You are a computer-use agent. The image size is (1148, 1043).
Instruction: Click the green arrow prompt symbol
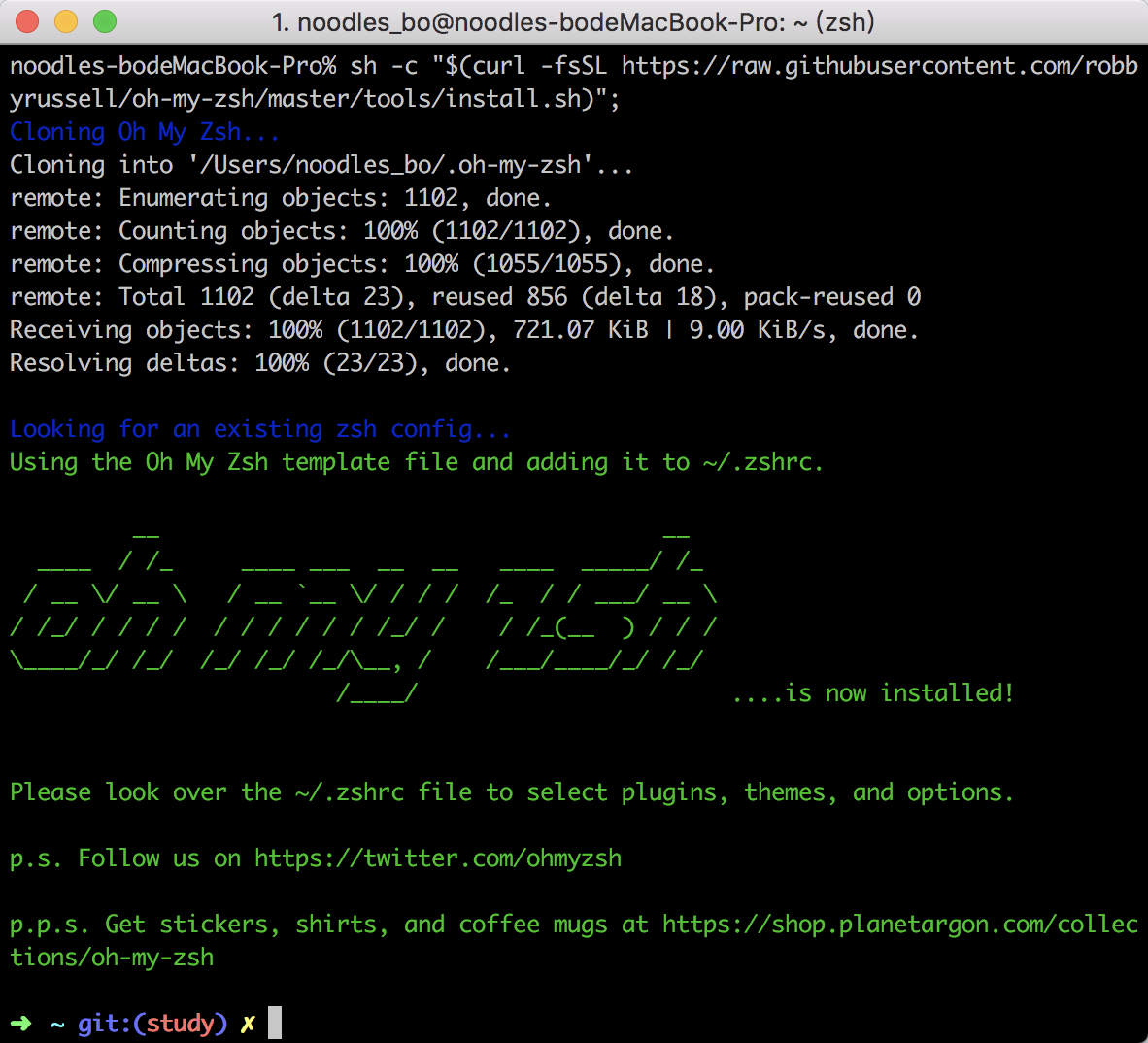coord(21,1023)
